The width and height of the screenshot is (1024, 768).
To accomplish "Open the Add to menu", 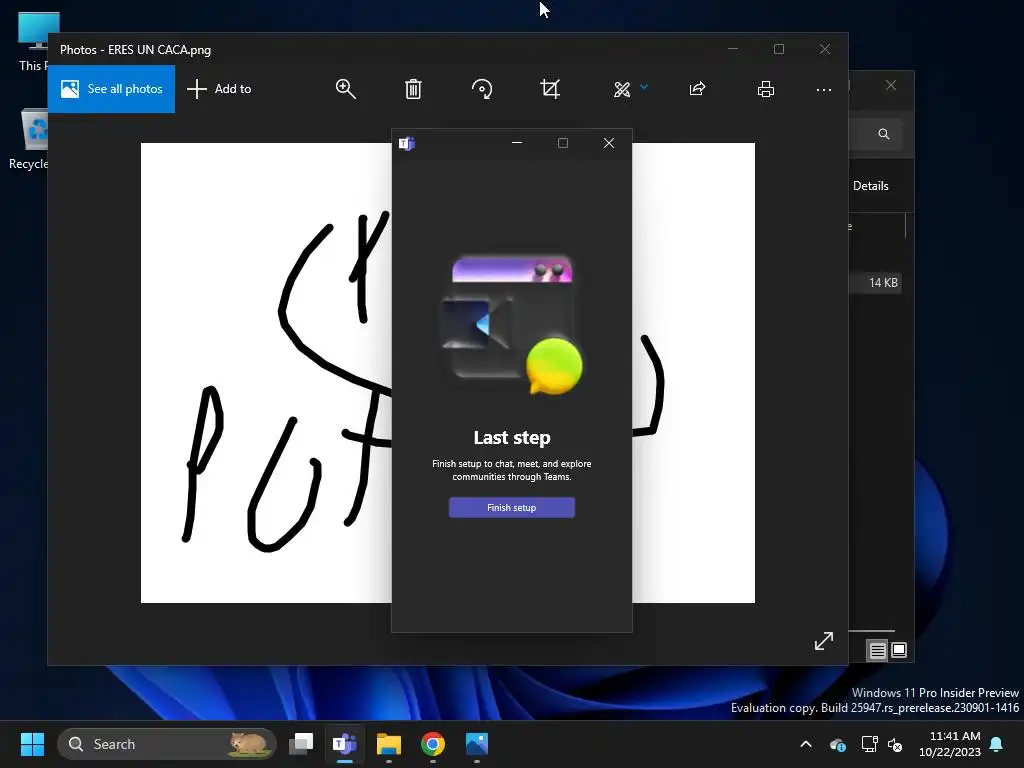I will coord(219,89).
